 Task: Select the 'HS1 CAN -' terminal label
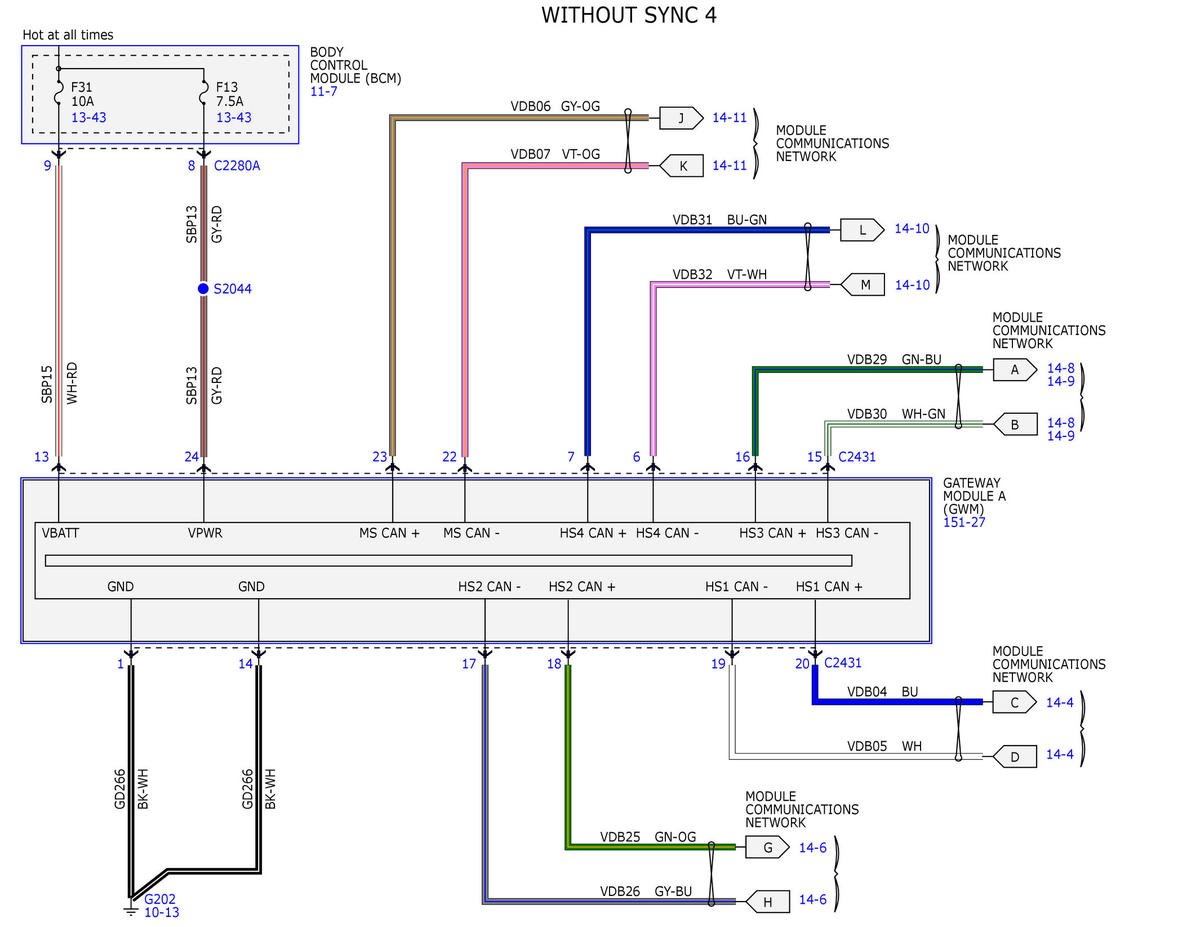tap(736, 587)
